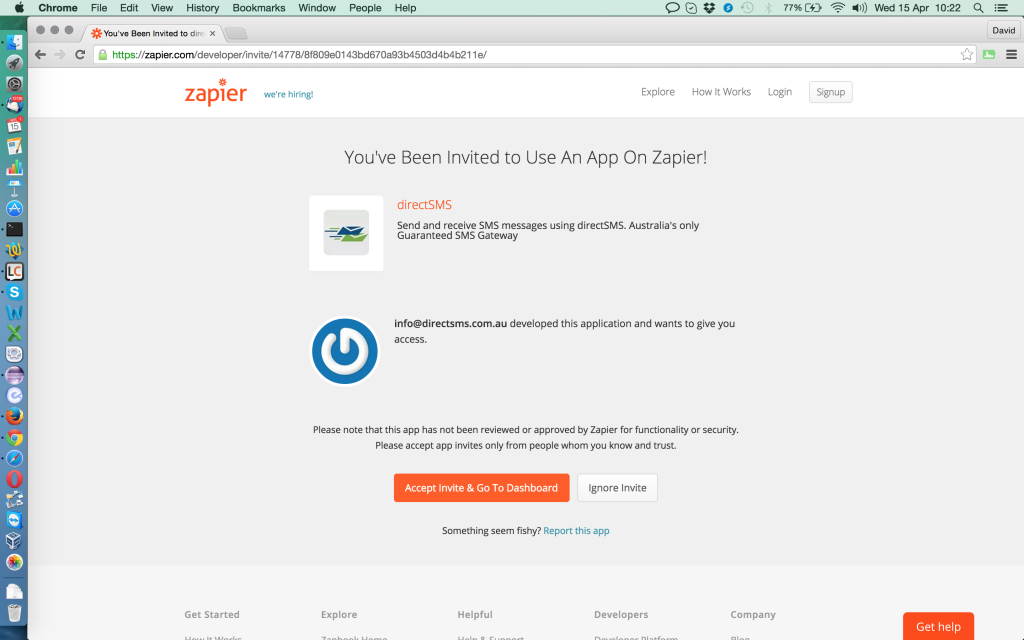Open the View menu
Screen dimensions: 1024x640
[x=162, y=8]
